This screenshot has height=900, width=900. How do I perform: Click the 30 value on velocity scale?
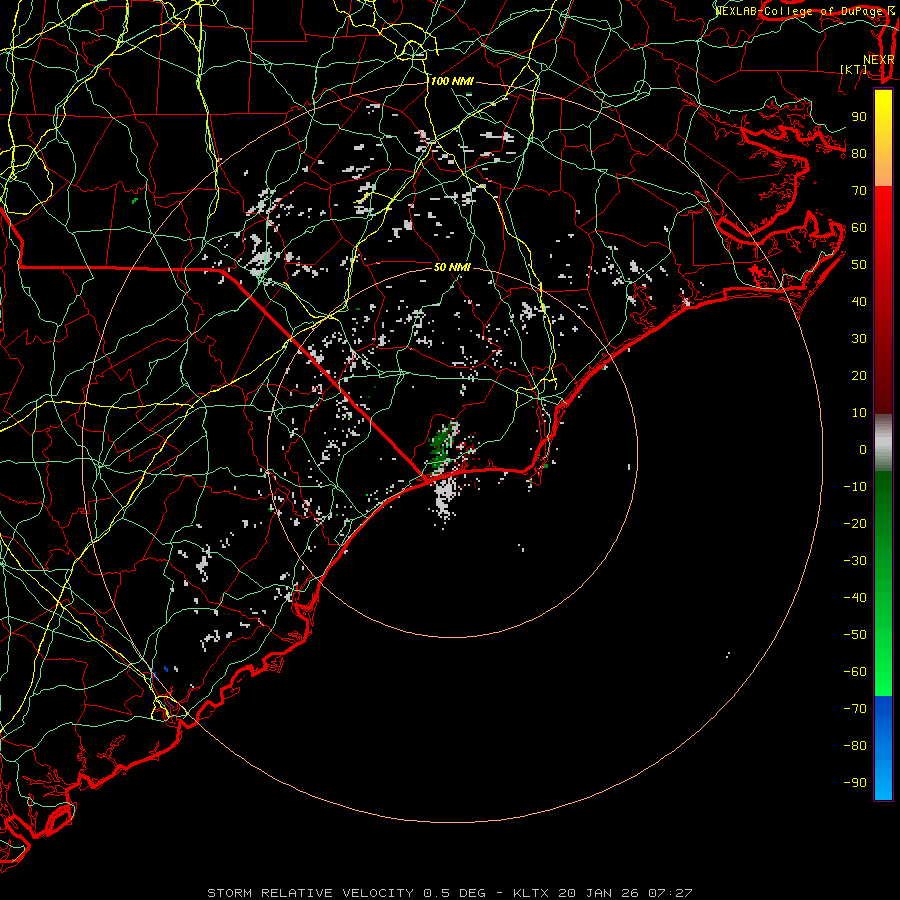(859, 339)
